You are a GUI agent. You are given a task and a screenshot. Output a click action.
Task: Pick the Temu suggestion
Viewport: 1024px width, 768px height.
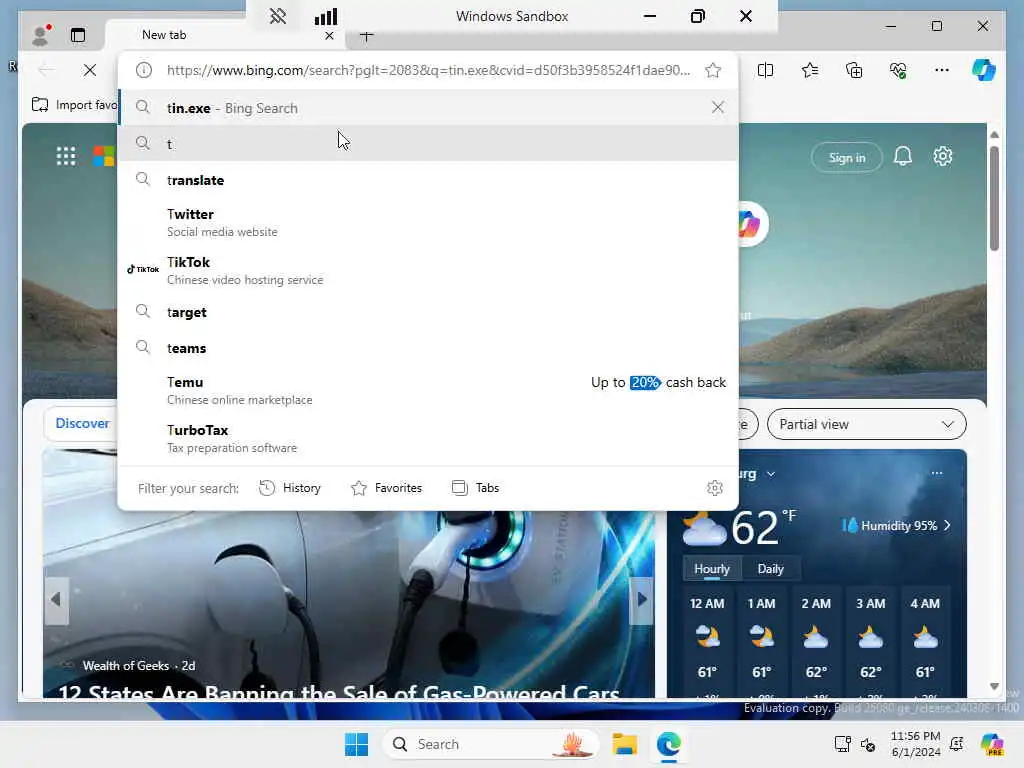(428, 390)
